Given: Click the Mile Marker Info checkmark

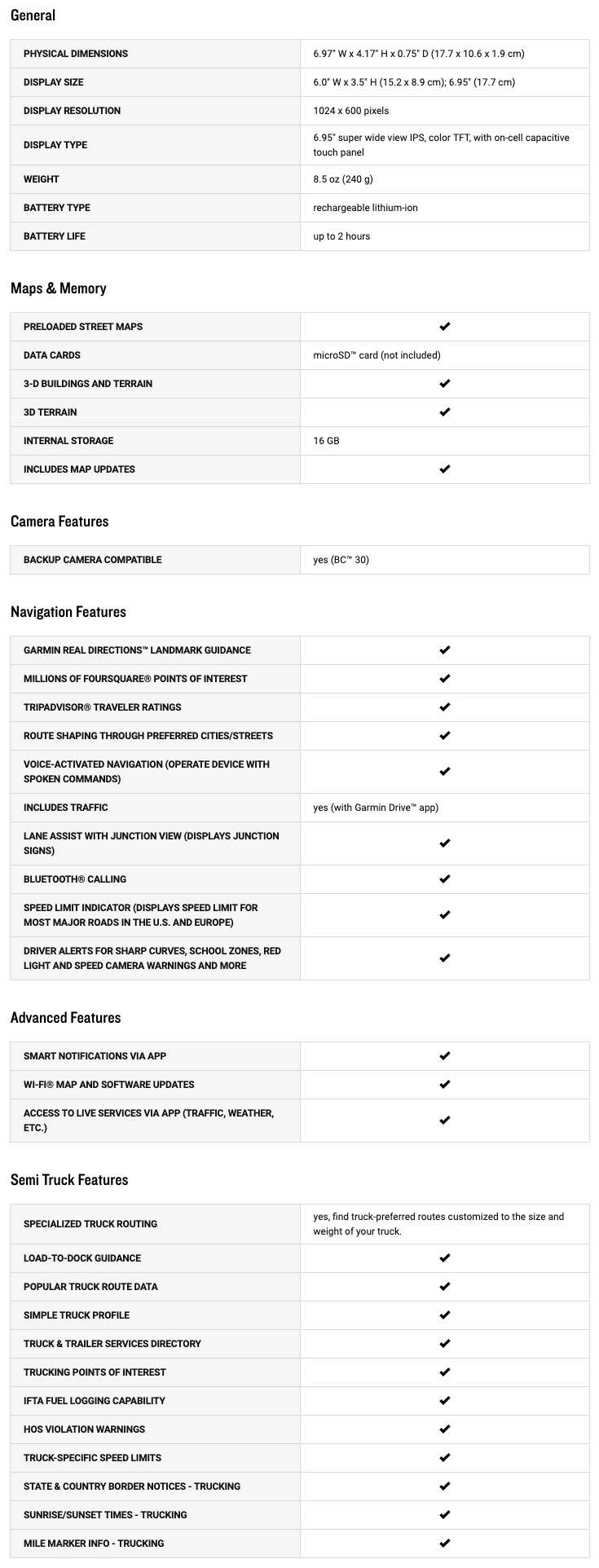Looking at the screenshot, I should [444, 1544].
